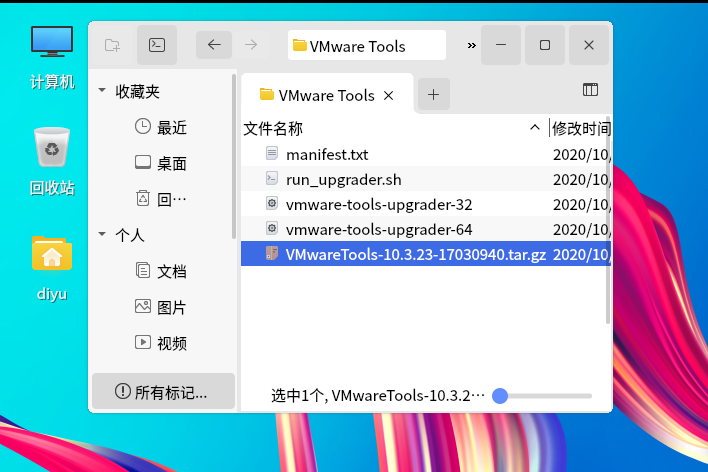Collapse the 收藏夹 section
The width and height of the screenshot is (708, 472).
pos(102,90)
